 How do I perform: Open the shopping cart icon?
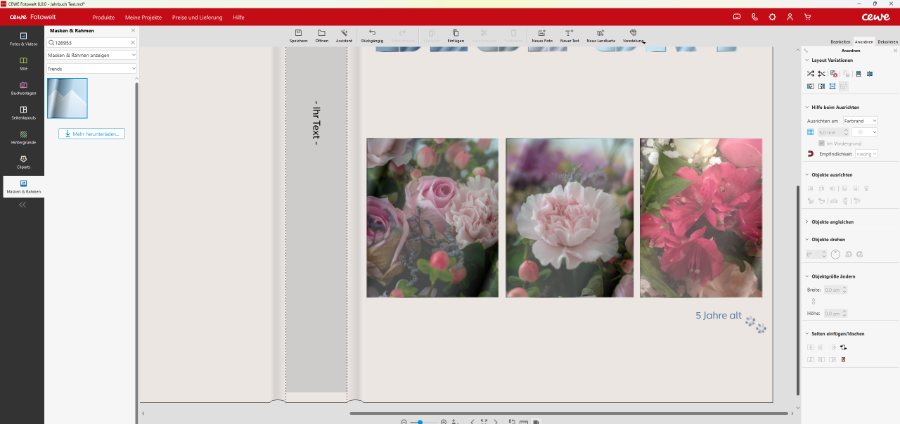[808, 17]
